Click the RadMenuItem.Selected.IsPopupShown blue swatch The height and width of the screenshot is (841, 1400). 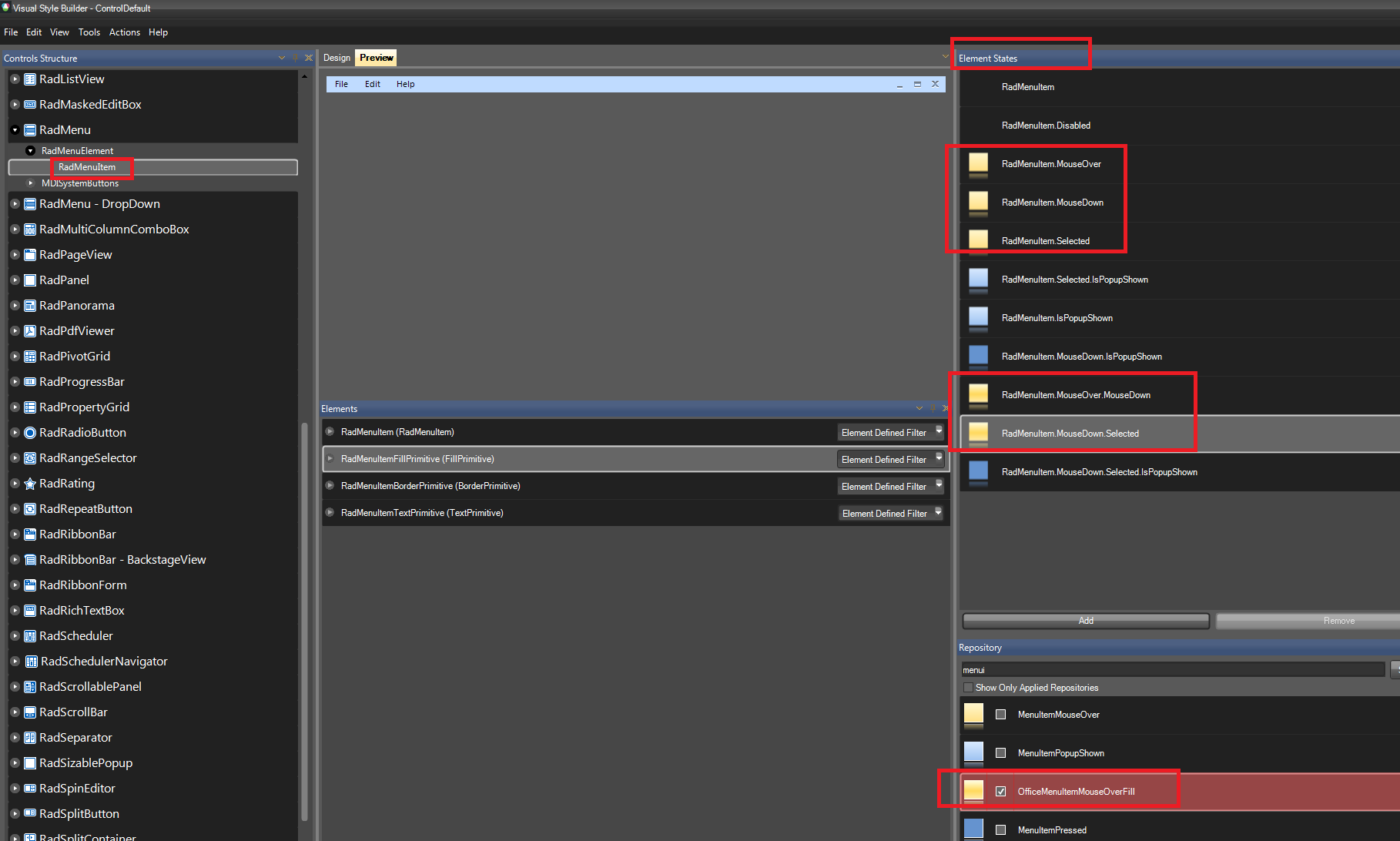coord(978,279)
